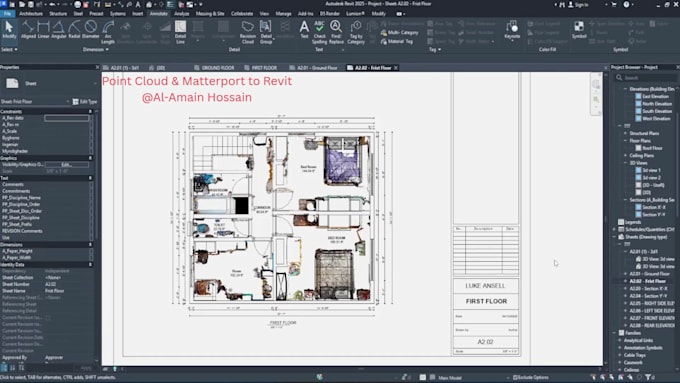Choose the Diameter dimension tool

[90, 30]
